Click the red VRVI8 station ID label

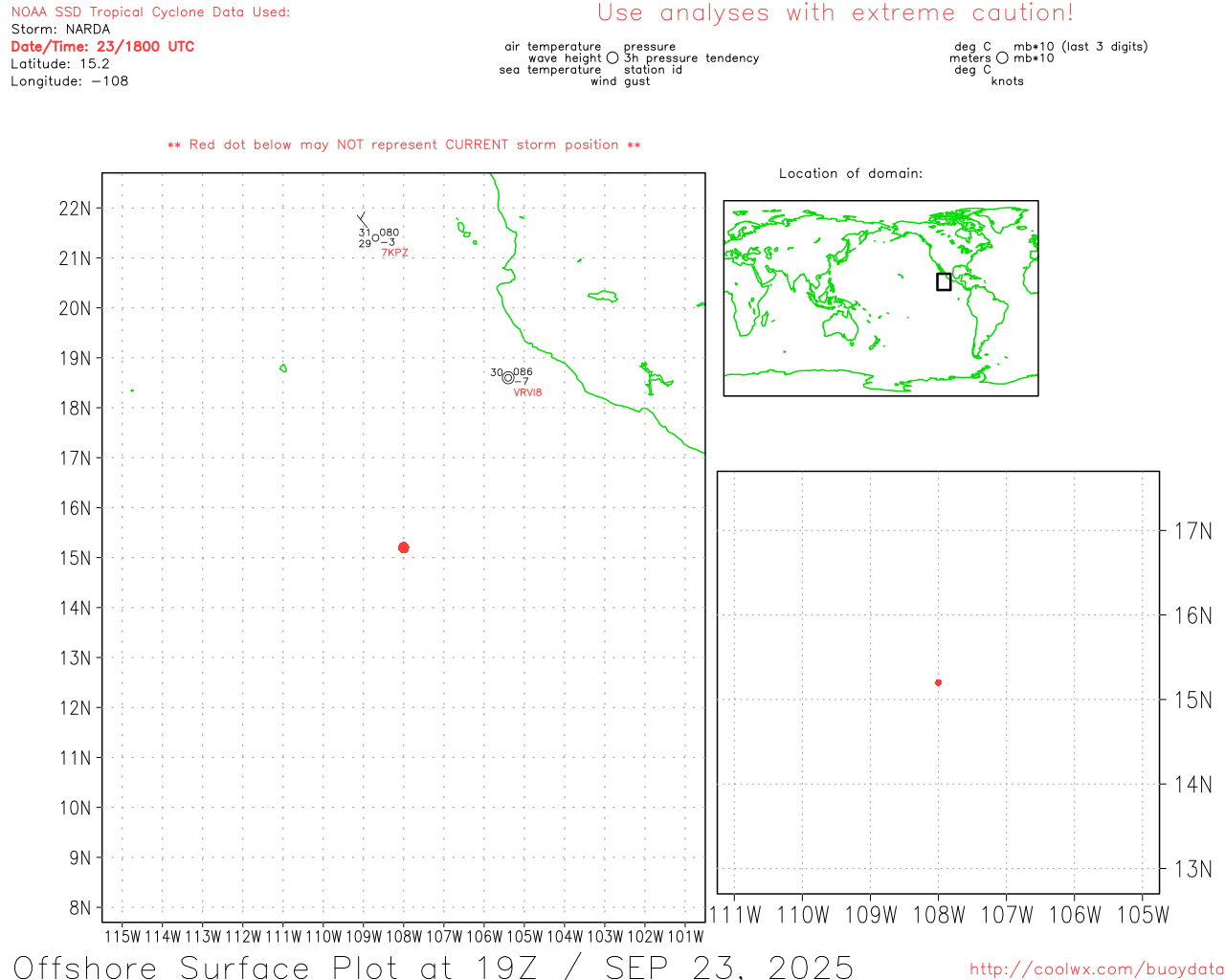pos(527,392)
